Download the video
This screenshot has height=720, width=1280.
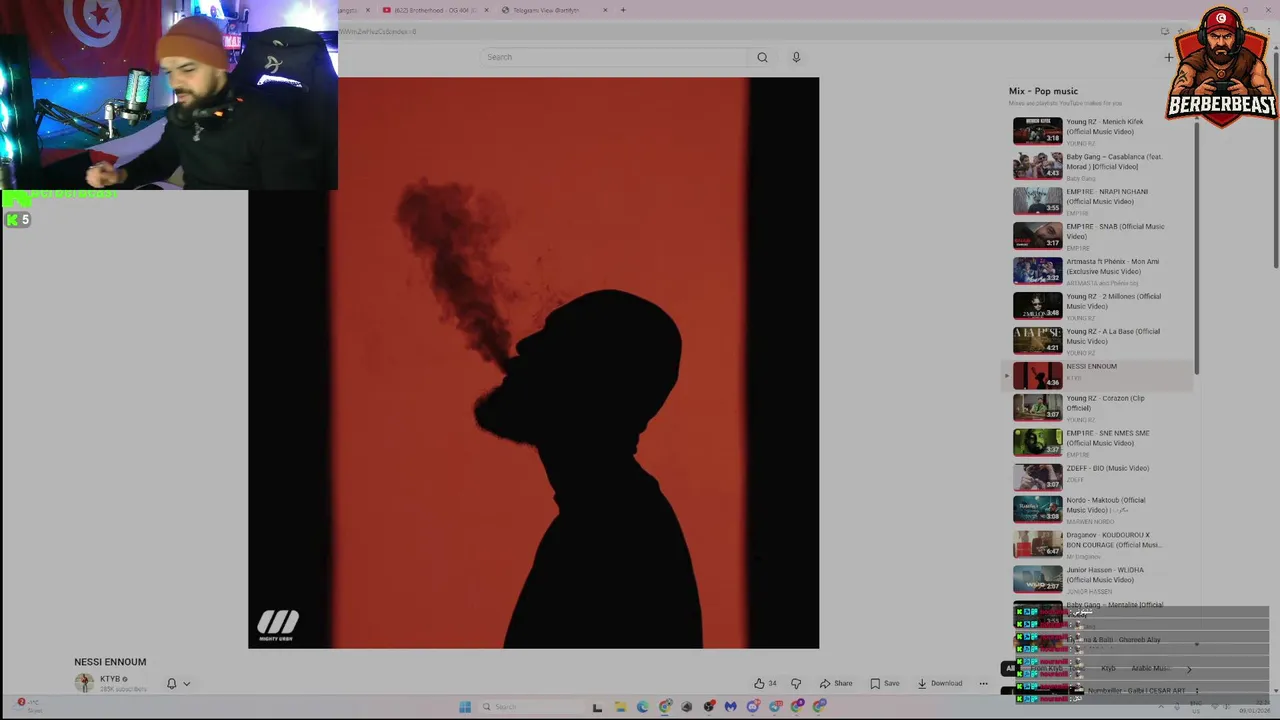pos(940,683)
